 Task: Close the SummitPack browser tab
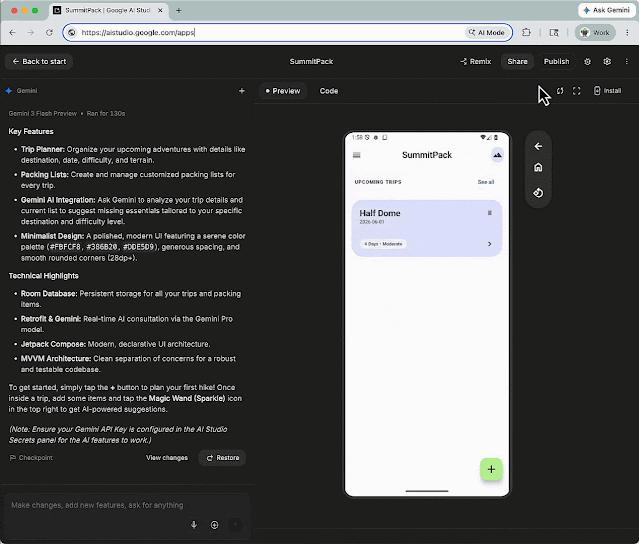pyautogui.click(x=160, y=10)
